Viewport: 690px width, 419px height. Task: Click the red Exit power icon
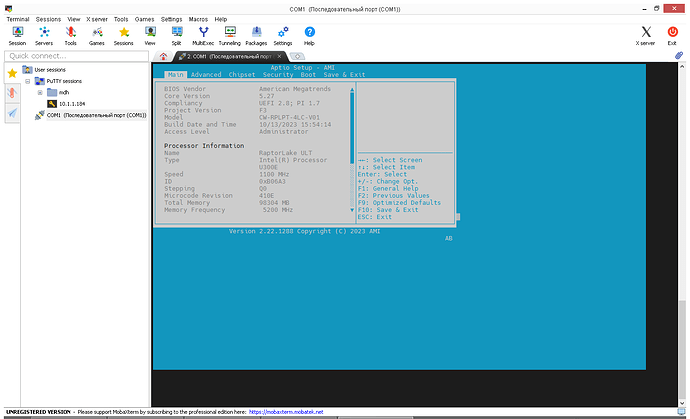(672, 36)
